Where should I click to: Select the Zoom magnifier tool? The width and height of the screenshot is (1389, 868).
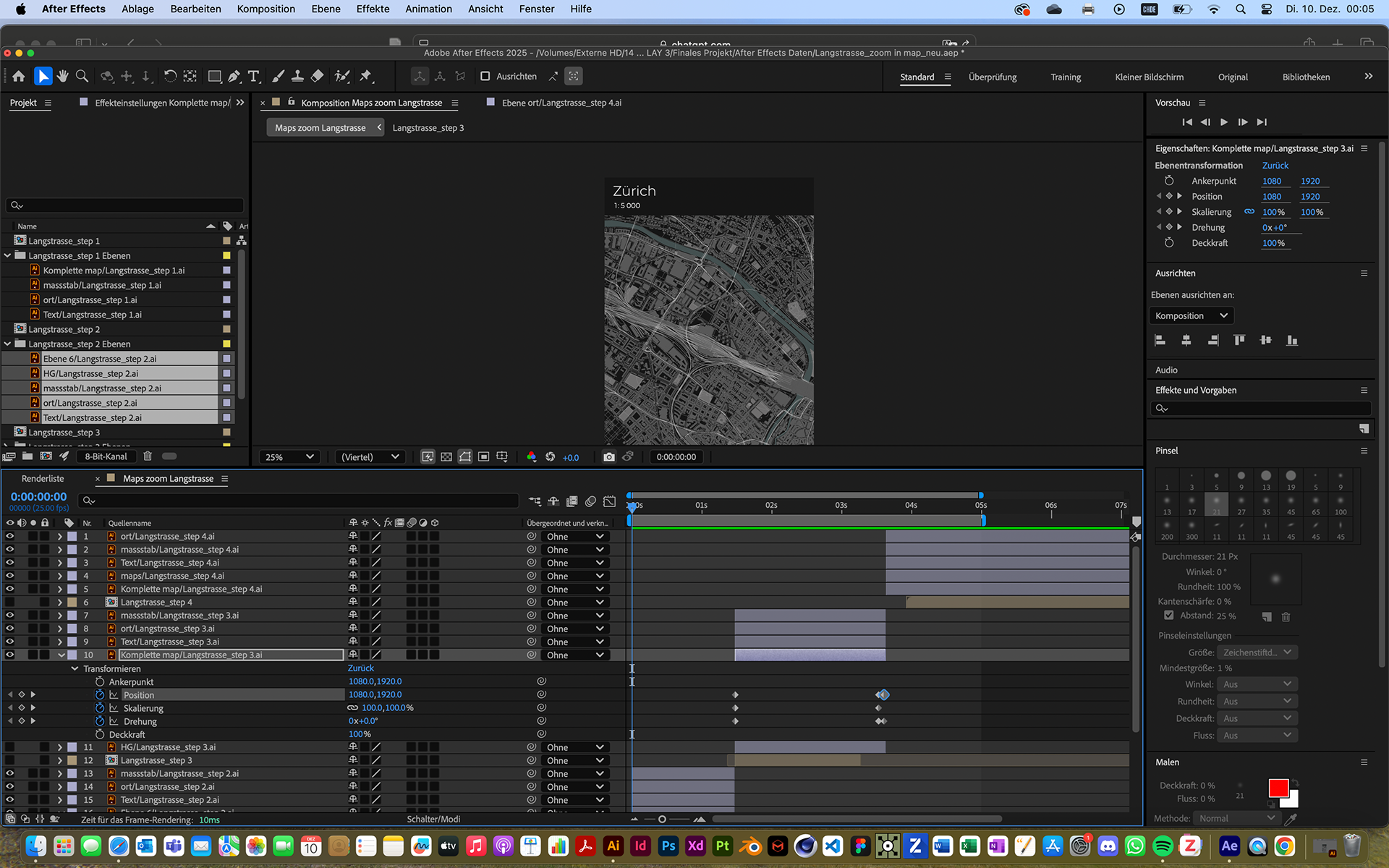[x=82, y=76]
